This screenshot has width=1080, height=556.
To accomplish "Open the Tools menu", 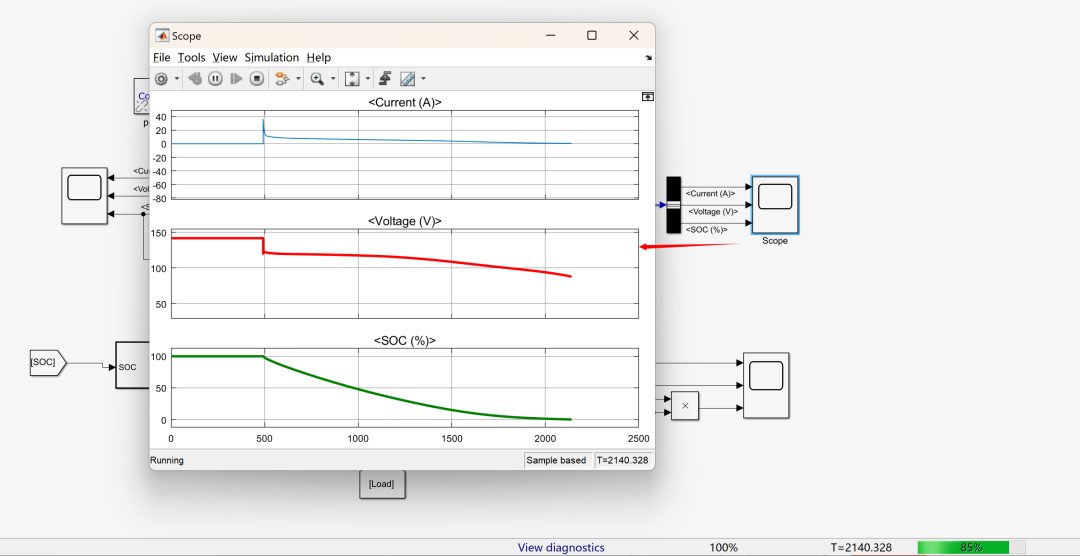I will [191, 58].
